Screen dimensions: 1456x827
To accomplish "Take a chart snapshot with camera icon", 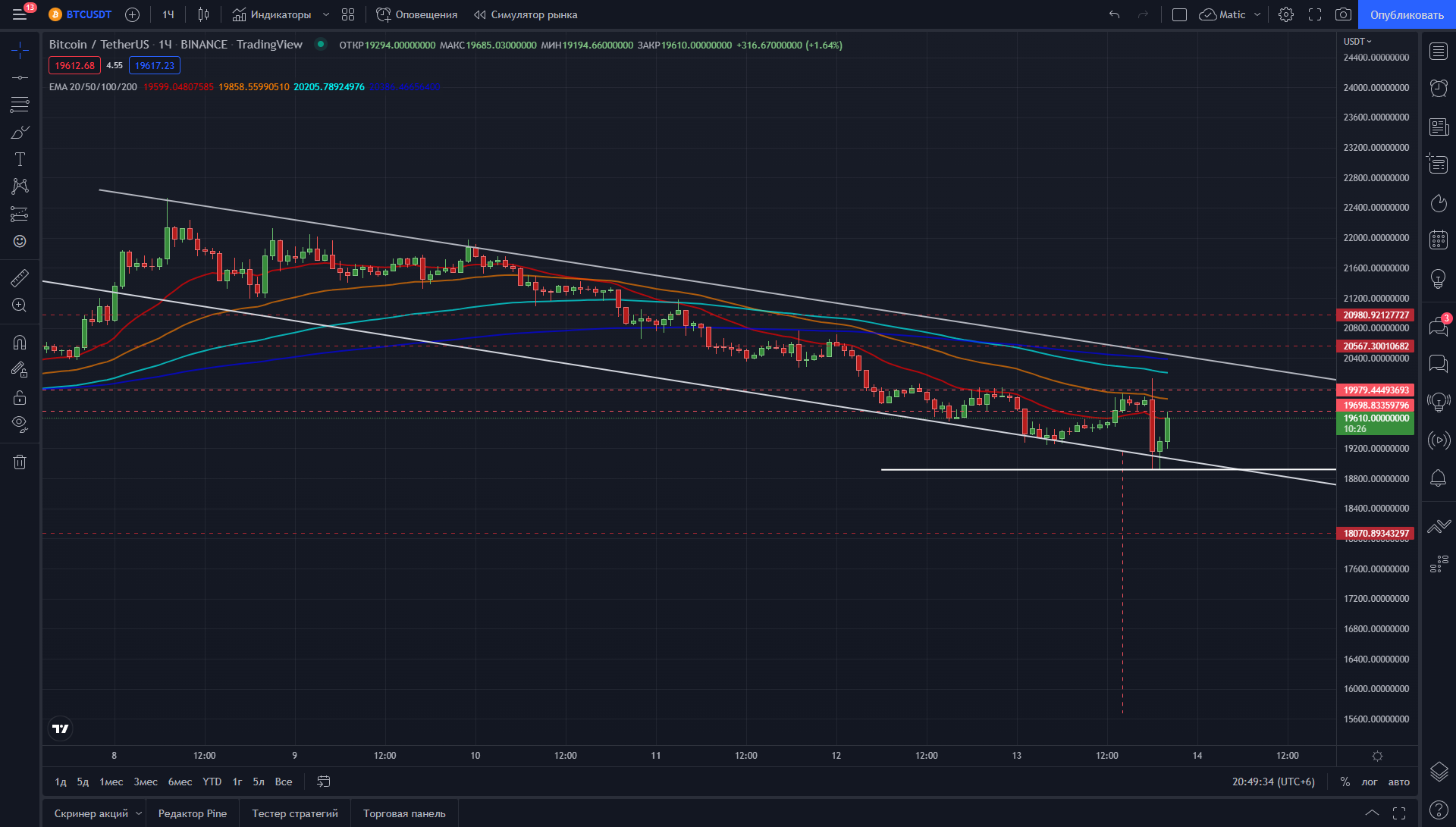I will (1343, 14).
